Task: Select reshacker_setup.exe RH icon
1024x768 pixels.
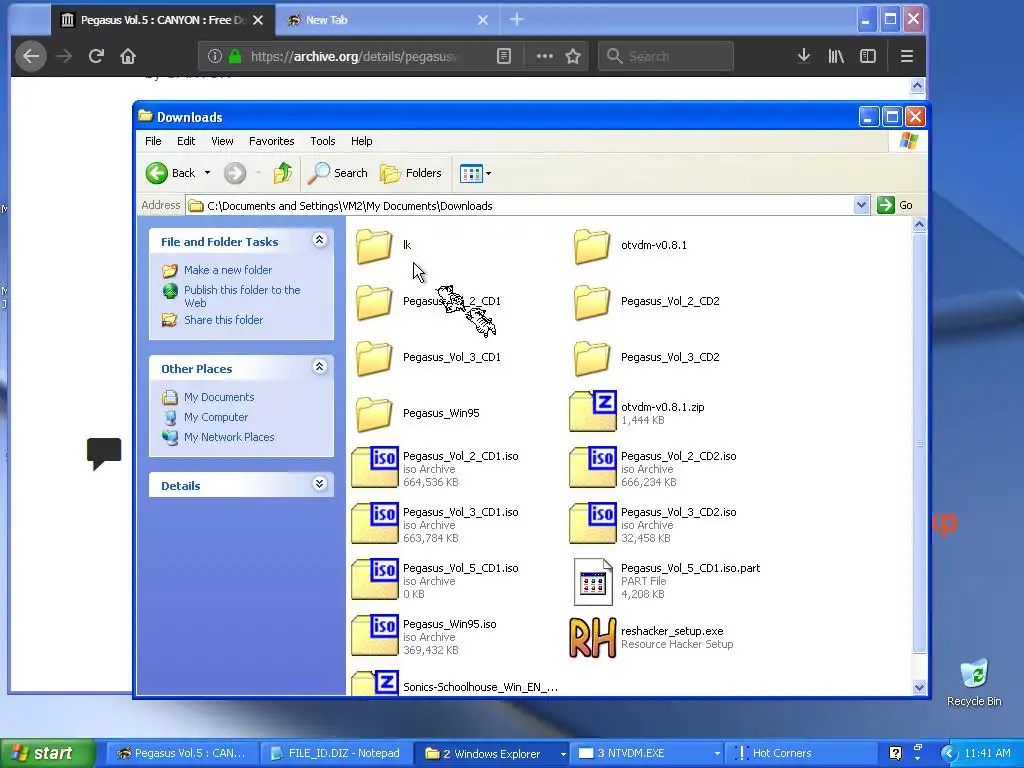Action: point(592,638)
